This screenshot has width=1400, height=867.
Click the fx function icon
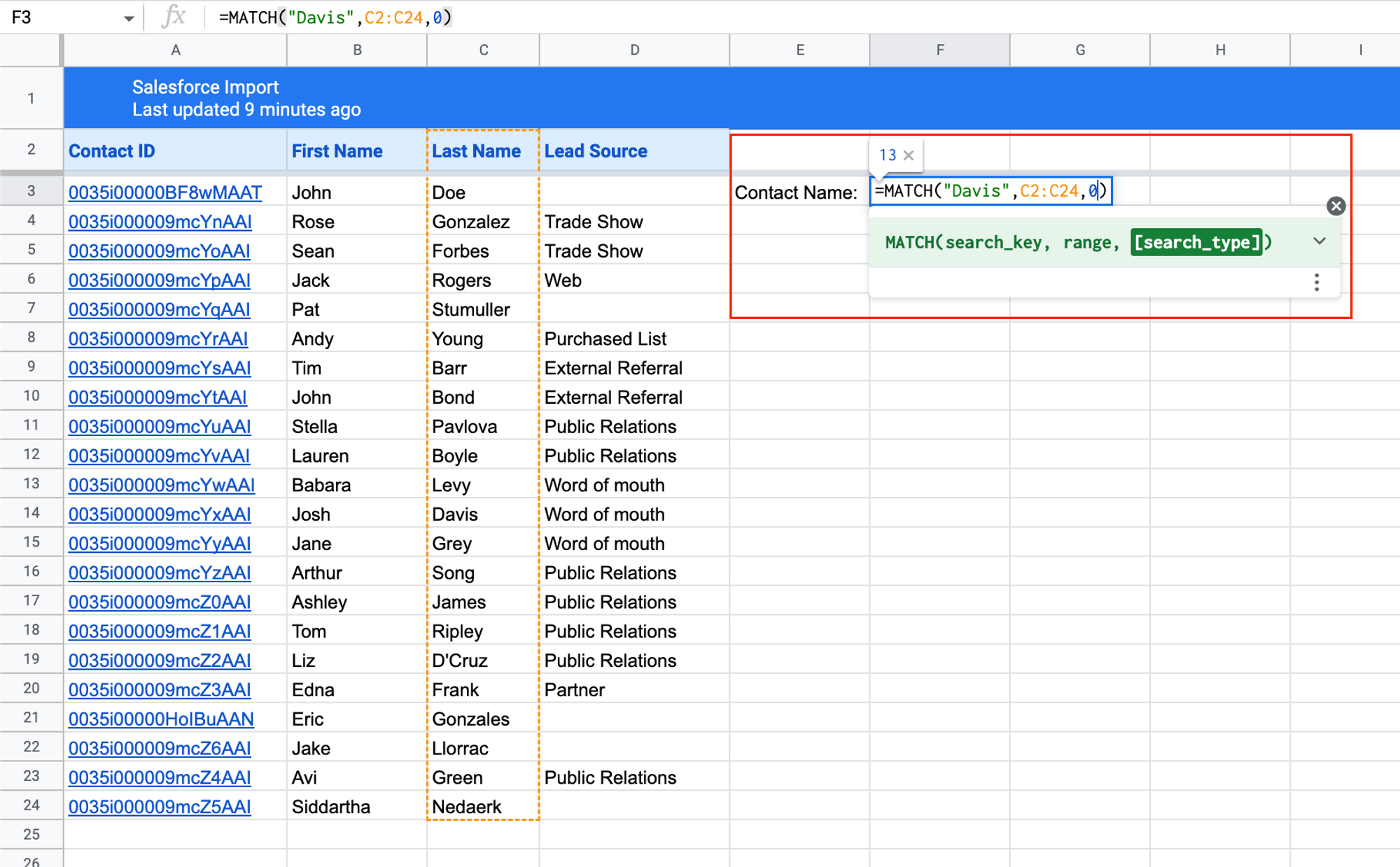[174, 17]
